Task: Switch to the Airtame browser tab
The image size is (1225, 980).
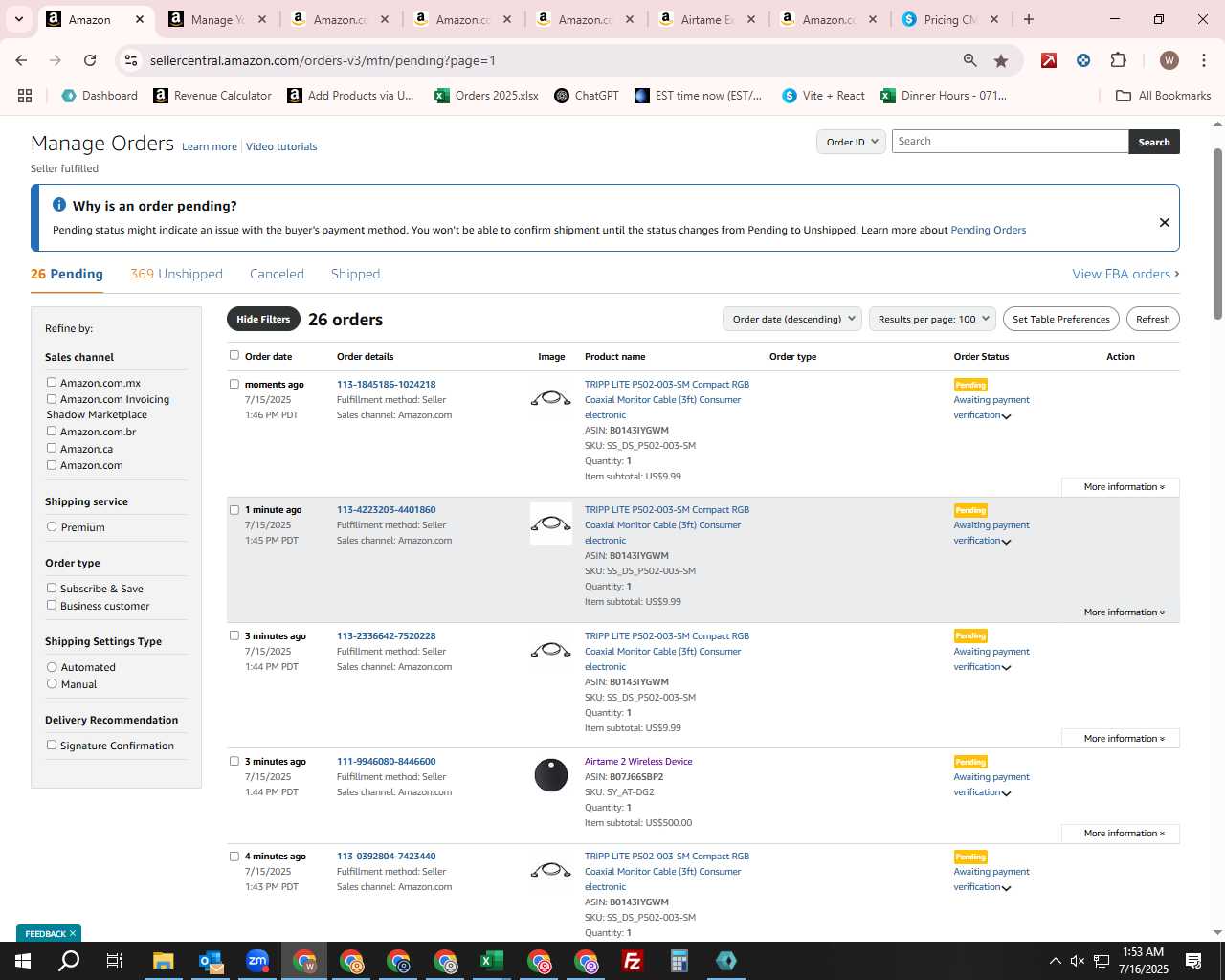Action: [706, 19]
